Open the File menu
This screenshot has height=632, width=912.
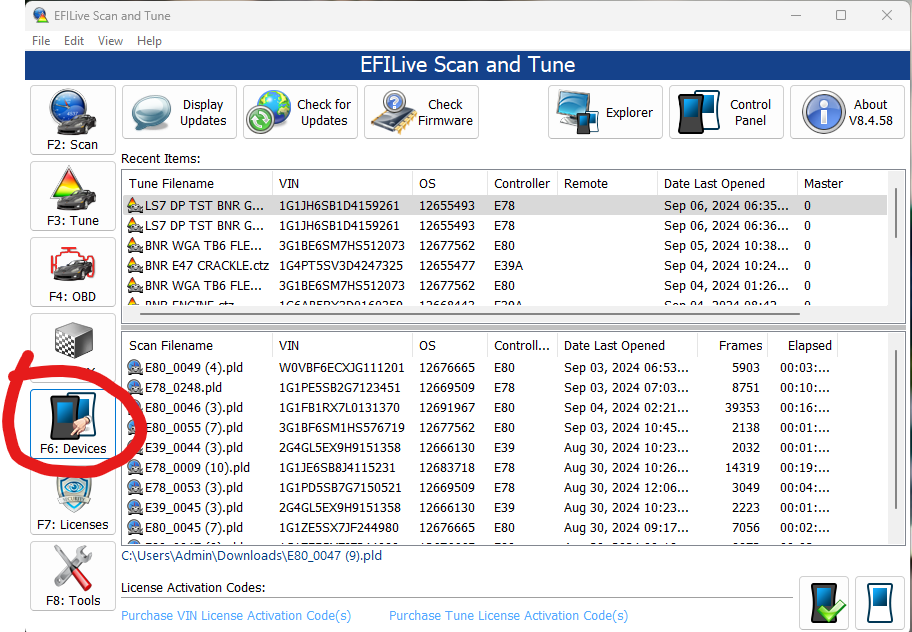click(41, 41)
